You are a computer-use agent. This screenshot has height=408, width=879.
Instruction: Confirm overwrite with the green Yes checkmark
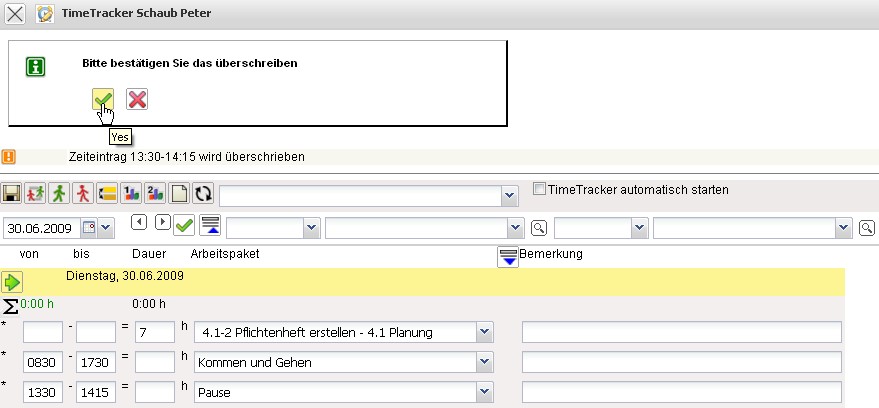click(x=102, y=99)
